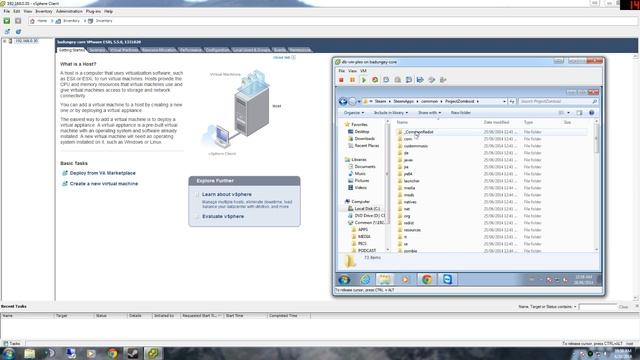Click the Steam icon on host taskbar

tap(133, 353)
